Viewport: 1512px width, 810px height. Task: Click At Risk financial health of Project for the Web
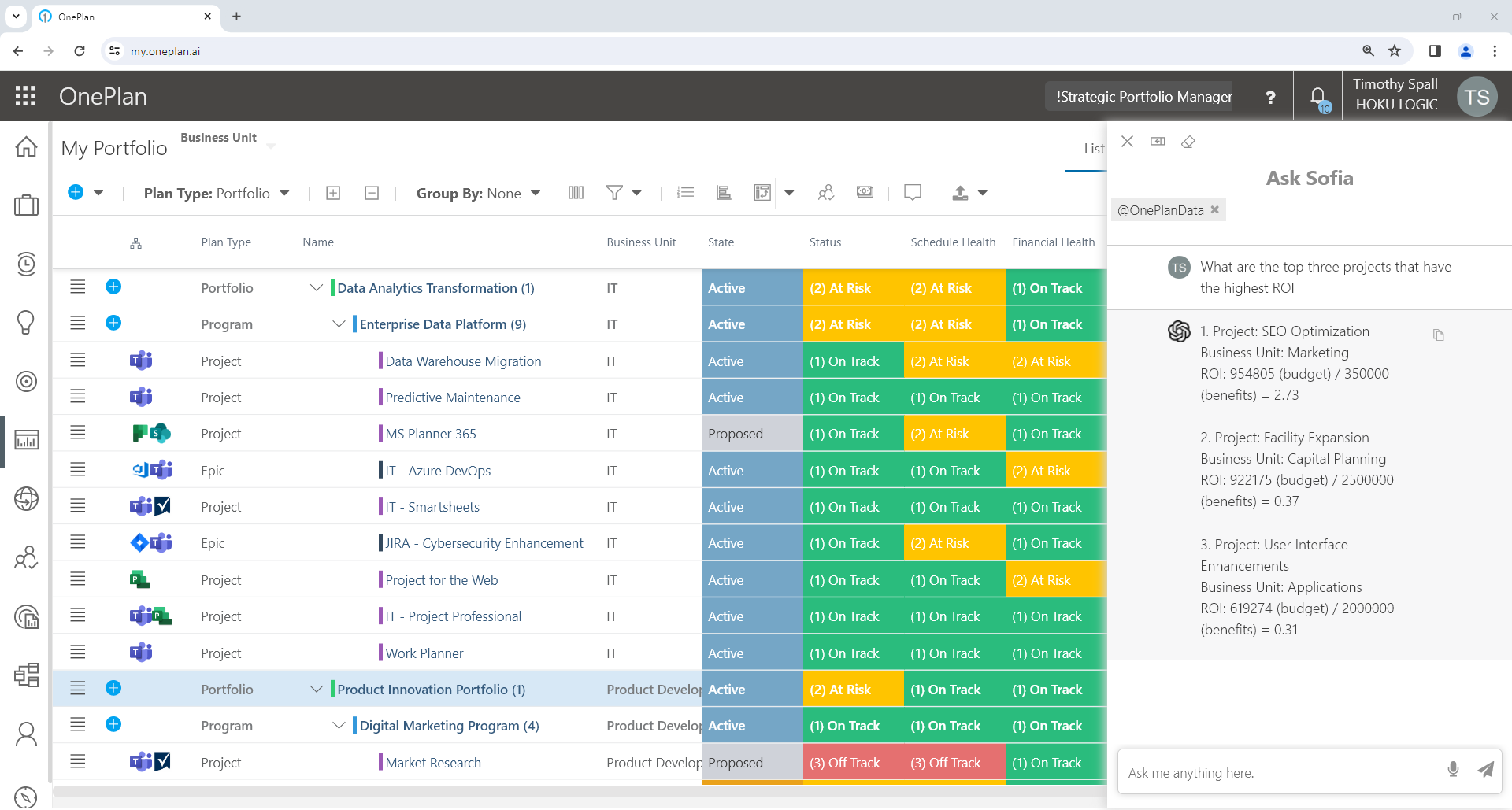(1056, 580)
